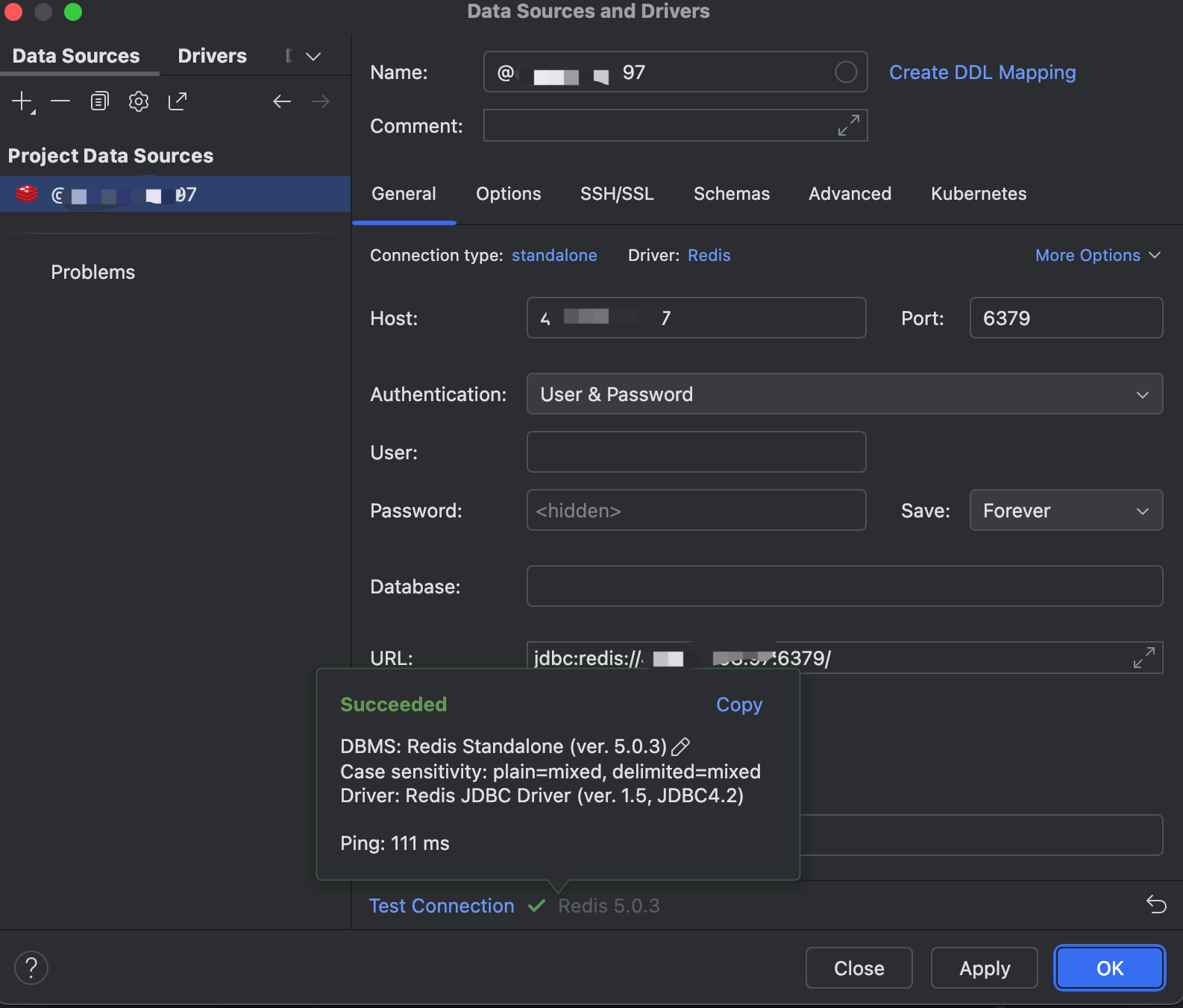Show hidden tabs via chevron dropdown

click(313, 57)
